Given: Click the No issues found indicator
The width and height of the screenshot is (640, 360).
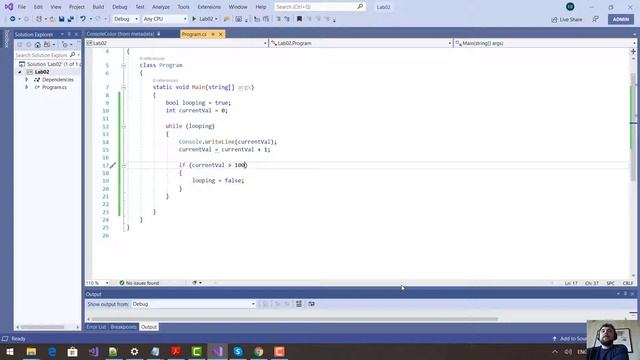Looking at the screenshot, I should 139,283.
